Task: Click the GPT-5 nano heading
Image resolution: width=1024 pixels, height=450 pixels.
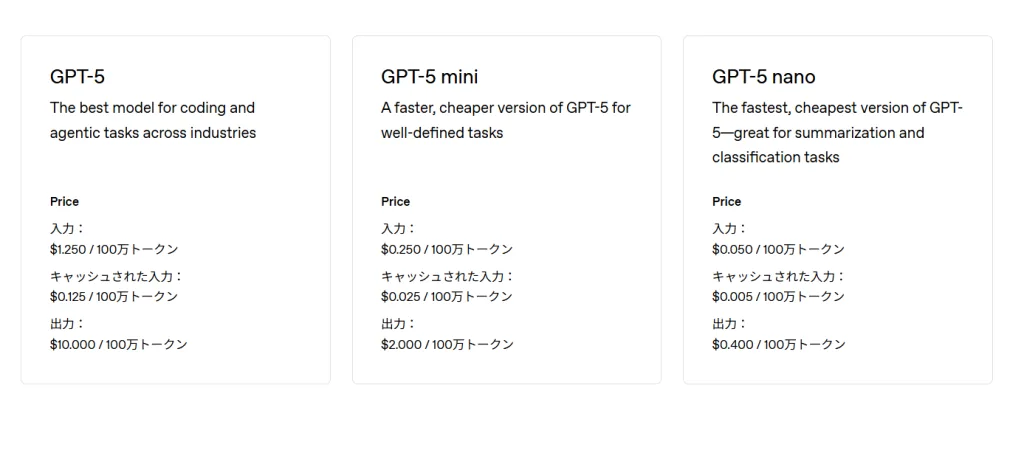Action: 763,77
